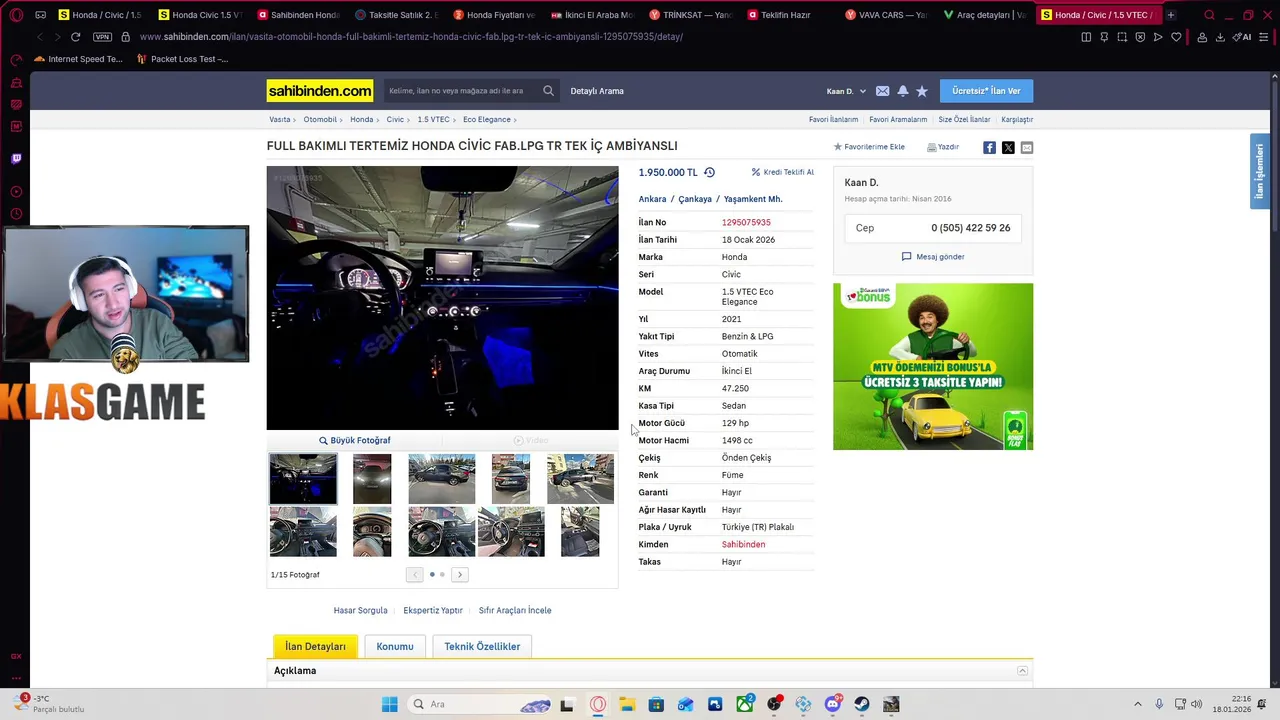Open File Explorer from taskbar
Image resolution: width=1280 pixels, height=720 pixels.
626,704
